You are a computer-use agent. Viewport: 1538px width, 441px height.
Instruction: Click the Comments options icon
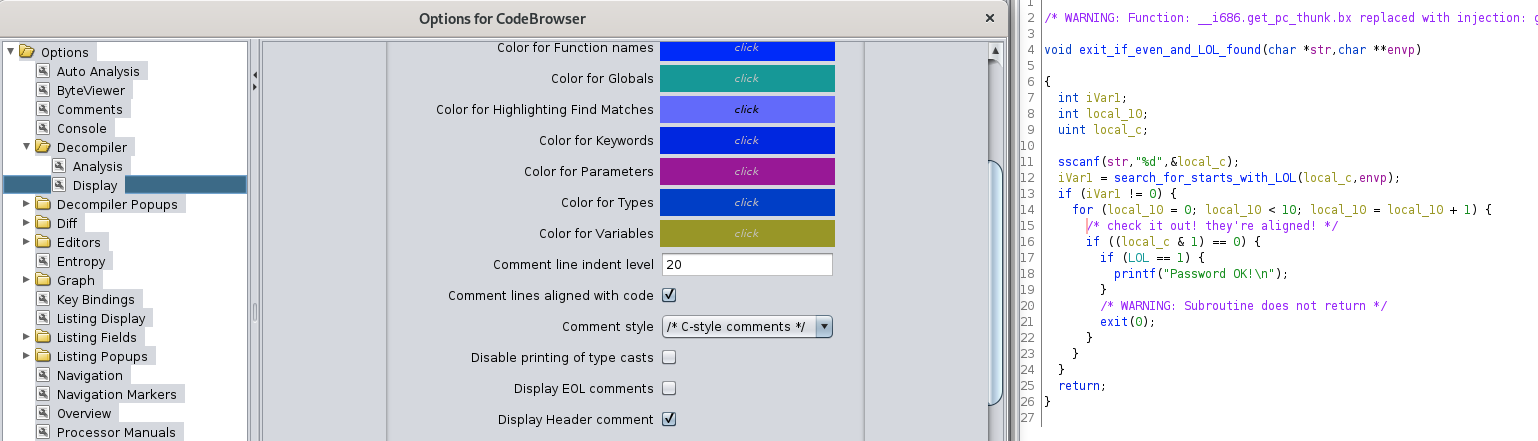pyautogui.click(x=43, y=109)
